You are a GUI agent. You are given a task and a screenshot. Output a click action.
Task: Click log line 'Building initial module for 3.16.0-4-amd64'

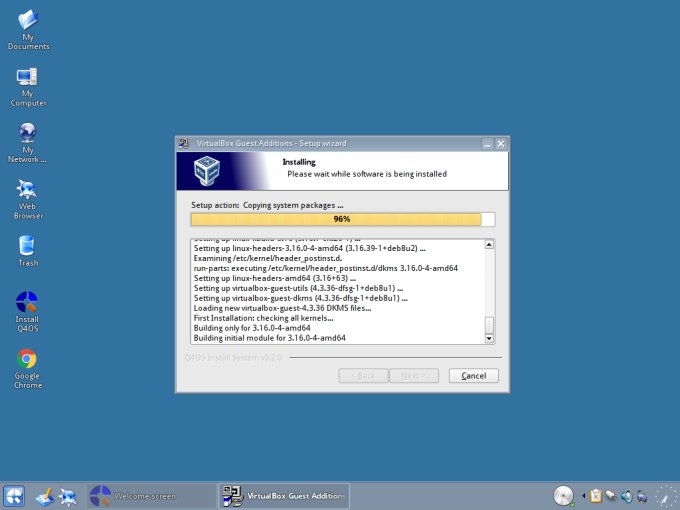tap(269, 338)
